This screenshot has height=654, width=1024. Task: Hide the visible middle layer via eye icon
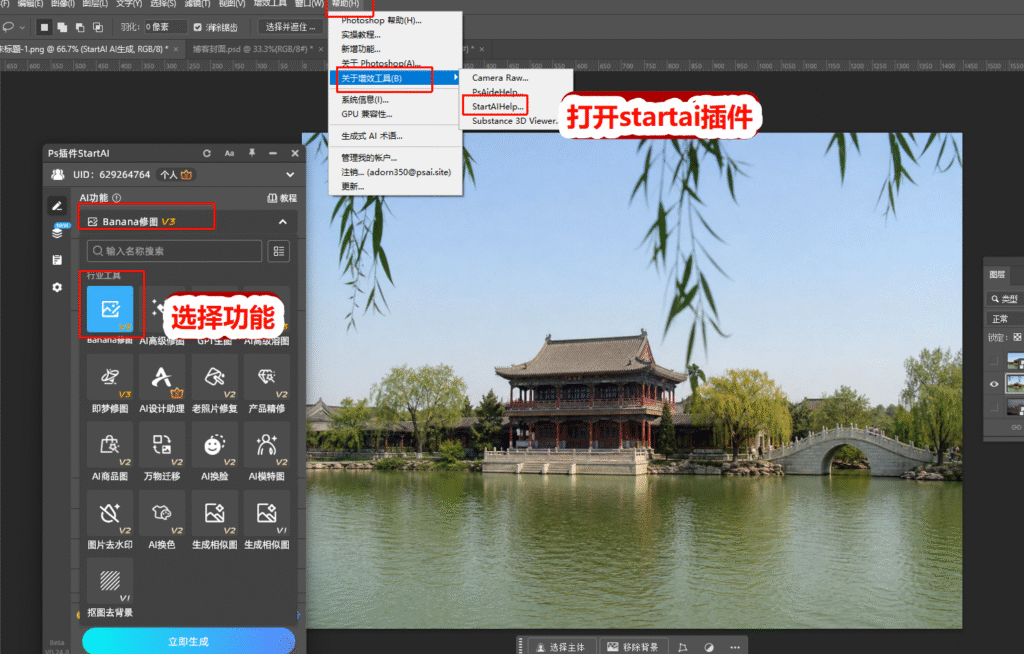pyautogui.click(x=994, y=384)
